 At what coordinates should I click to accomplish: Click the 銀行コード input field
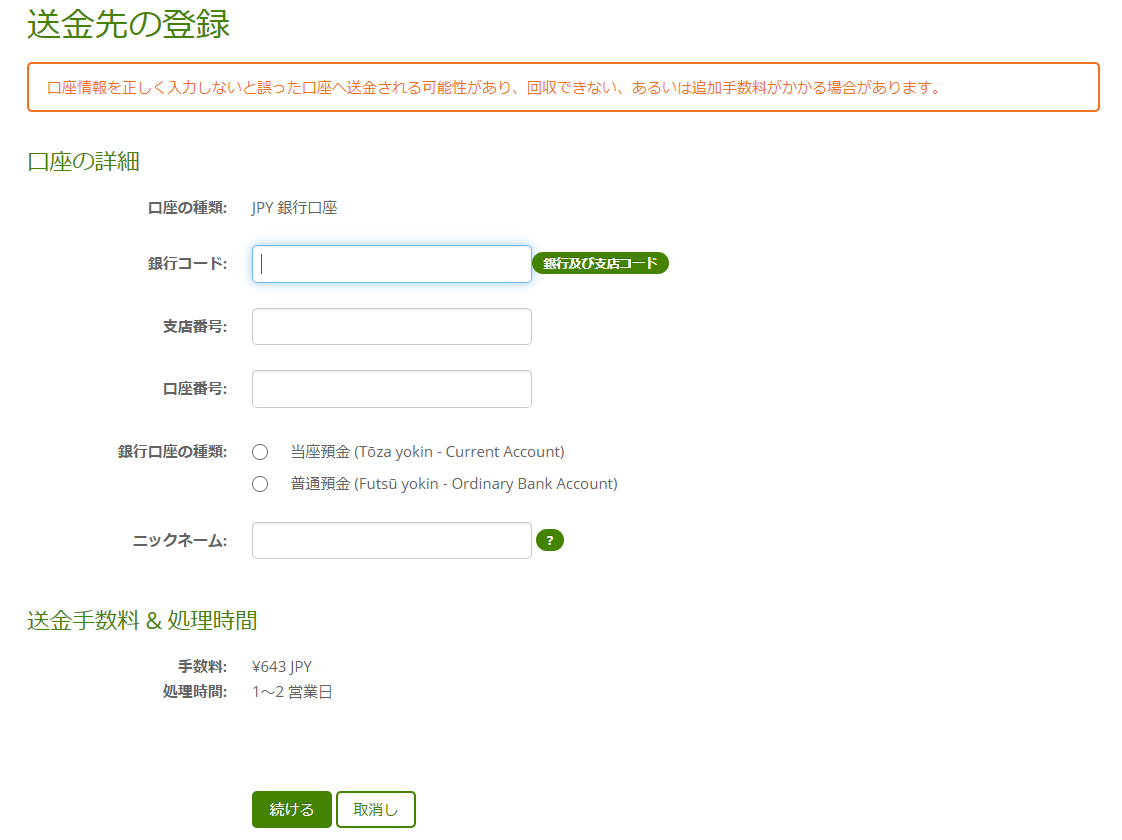(391, 263)
